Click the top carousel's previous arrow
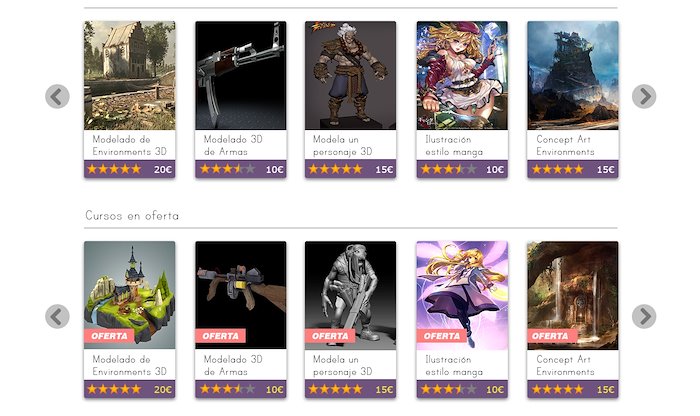 pyautogui.click(x=57, y=96)
